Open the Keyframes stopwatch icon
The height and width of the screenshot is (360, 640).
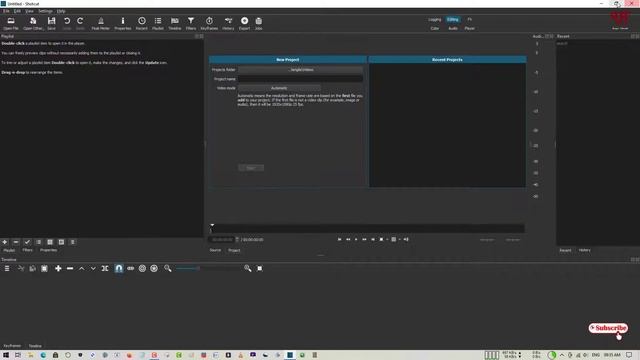coord(209,23)
